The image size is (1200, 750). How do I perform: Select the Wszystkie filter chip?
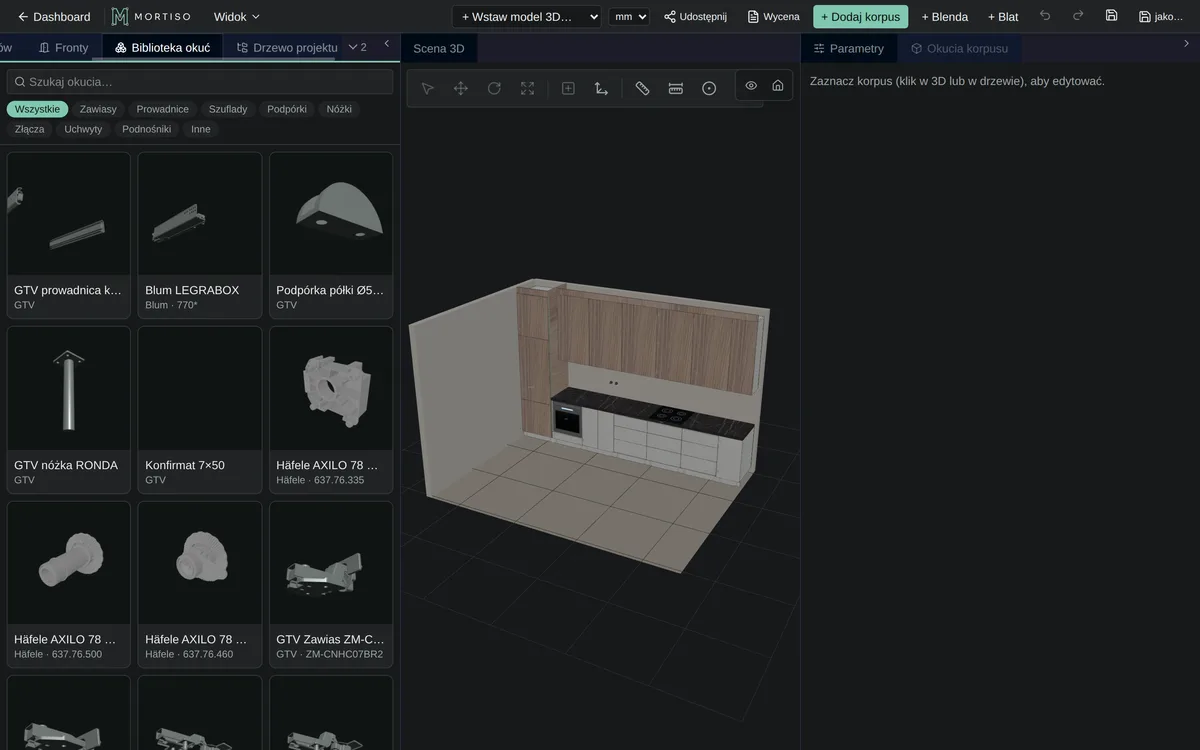click(38, 109)
